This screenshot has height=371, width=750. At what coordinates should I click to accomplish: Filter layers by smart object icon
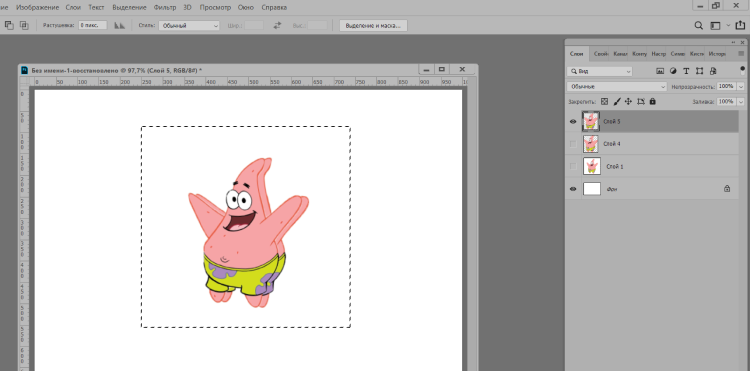click(x=713, y=71)
